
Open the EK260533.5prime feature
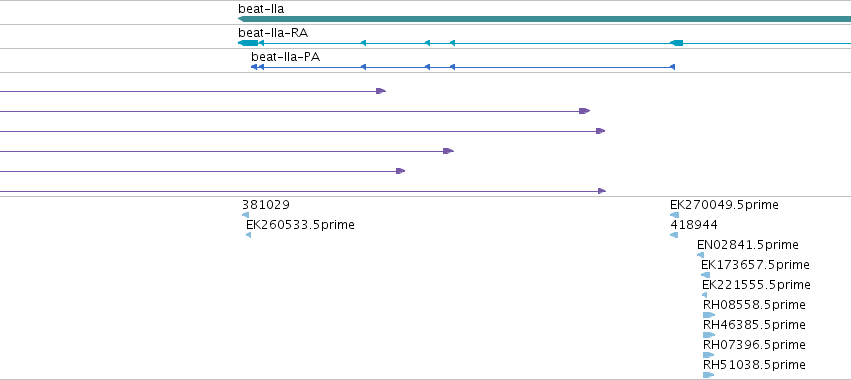[x=300, y=225]
